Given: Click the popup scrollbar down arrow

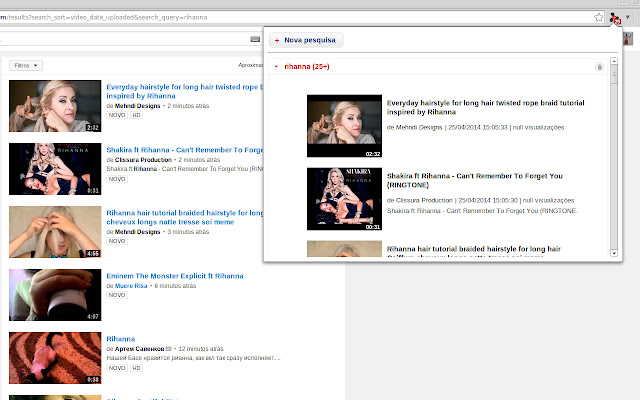Looking at the screenshot, I should coord(614,253).
